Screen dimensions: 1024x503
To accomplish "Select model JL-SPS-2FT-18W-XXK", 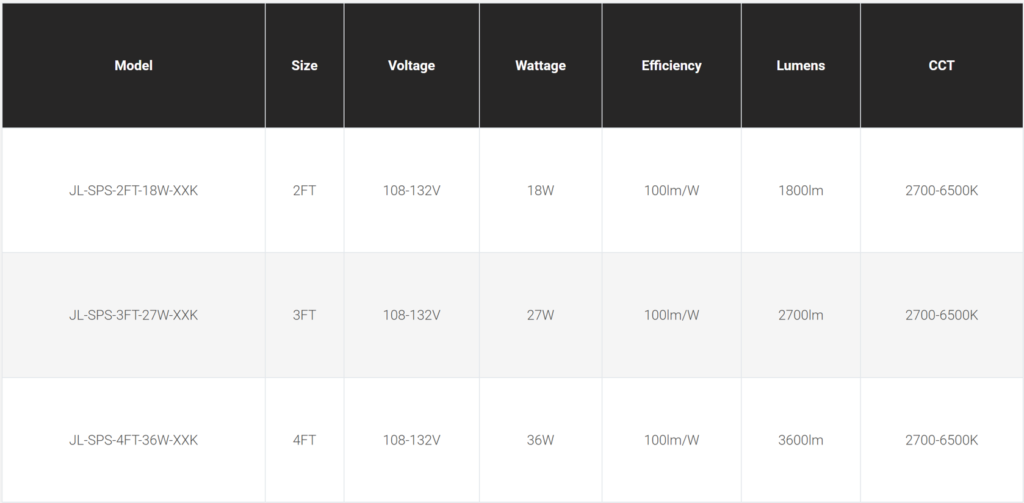I will (x=133, y=190).
